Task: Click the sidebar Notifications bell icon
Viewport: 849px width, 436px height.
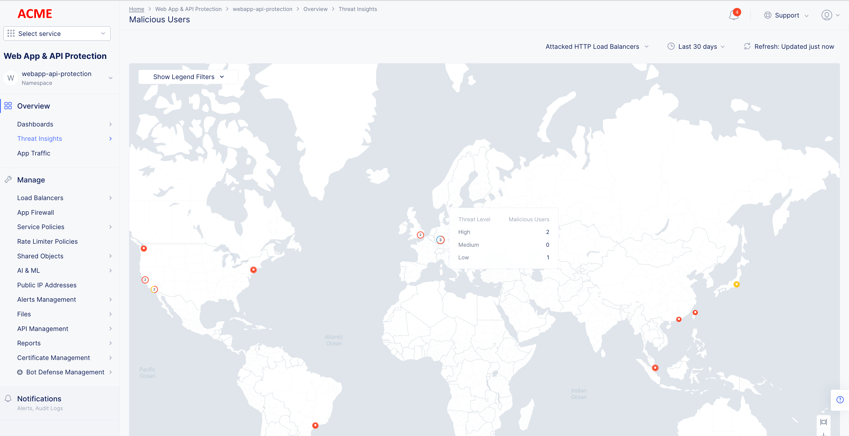Action: coord(8,399)
